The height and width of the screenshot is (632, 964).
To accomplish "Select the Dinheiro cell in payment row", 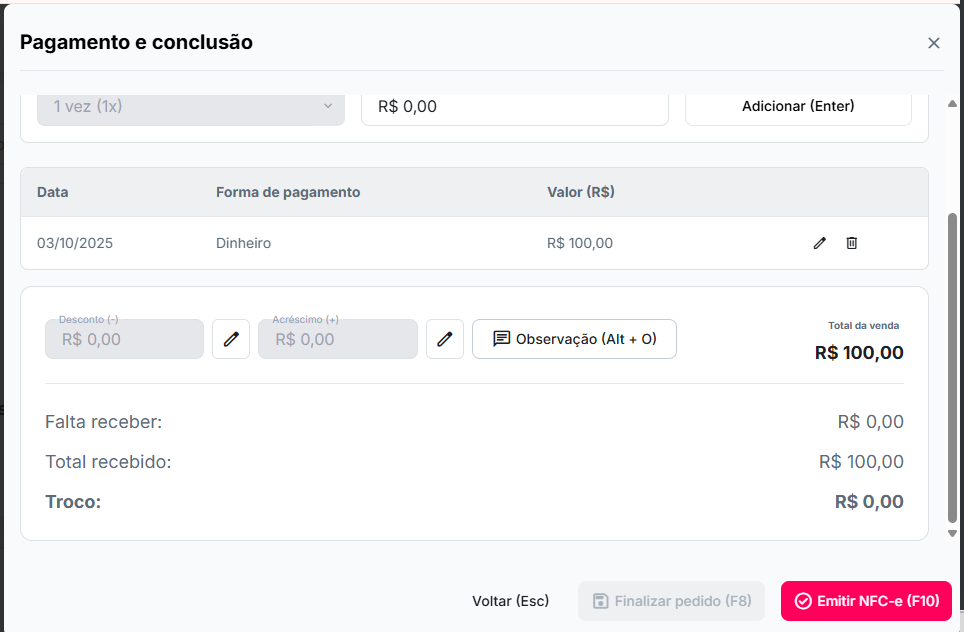I will [x=243, y=243].
